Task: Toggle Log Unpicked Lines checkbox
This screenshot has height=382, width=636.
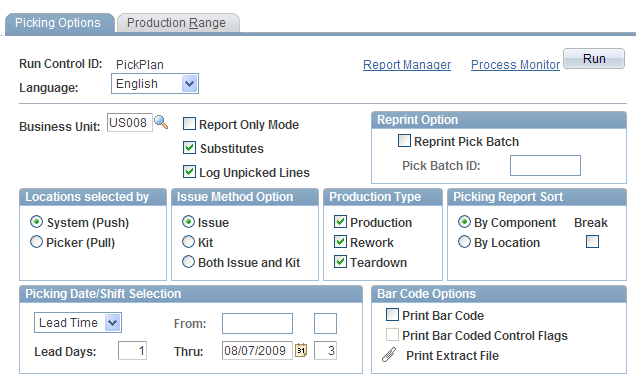Action: click(x=189, y=172)
